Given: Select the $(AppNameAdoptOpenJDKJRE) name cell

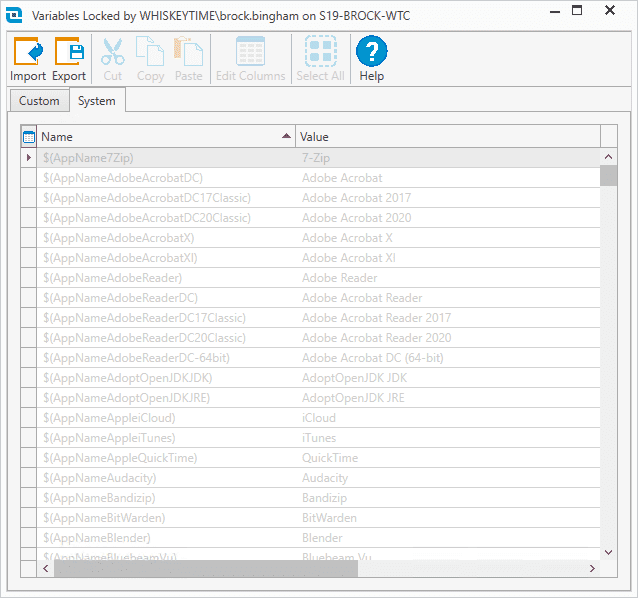Looking at the screenshot, I should click(x=166, y=398).
